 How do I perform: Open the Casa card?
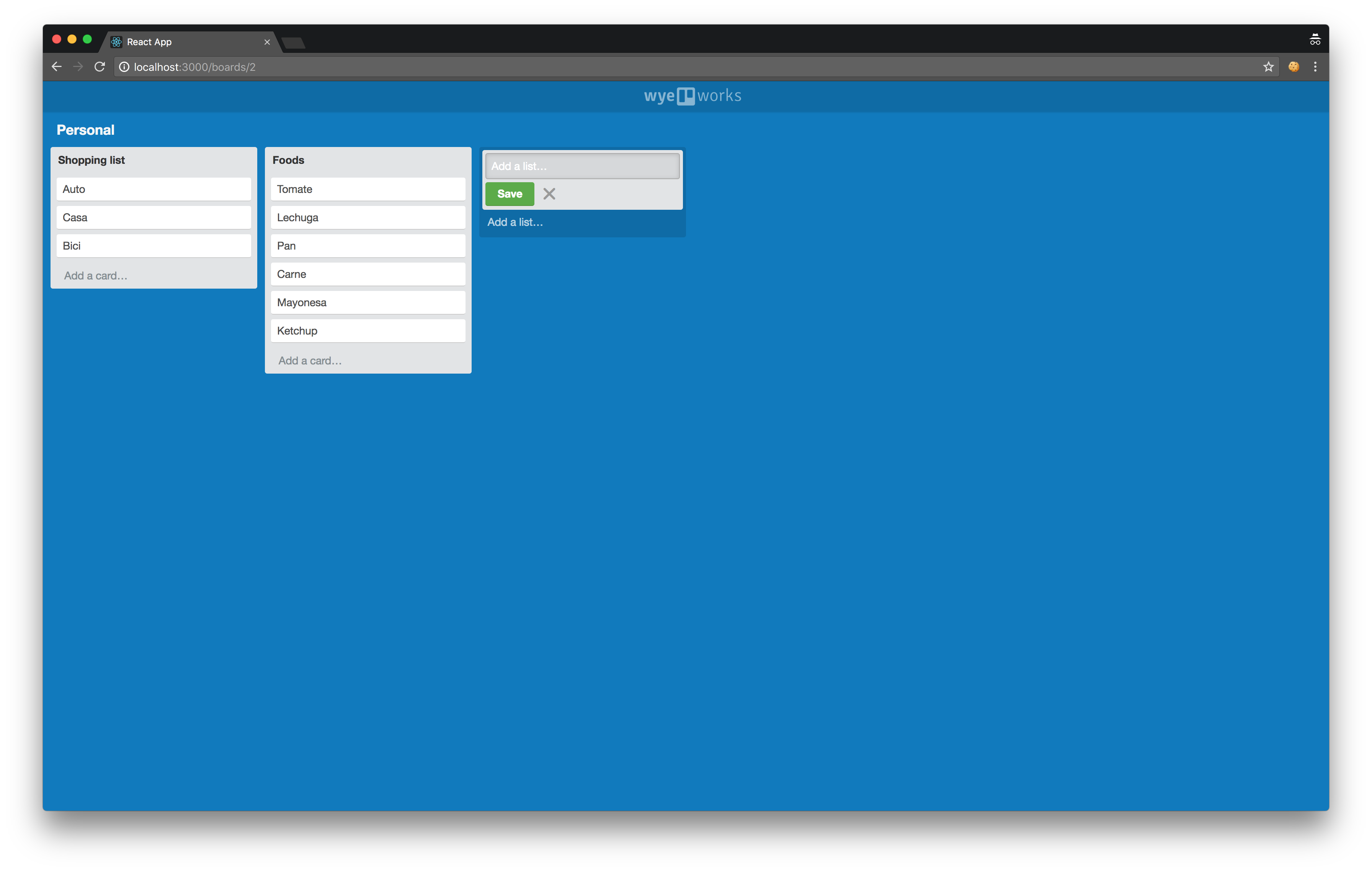154,217
